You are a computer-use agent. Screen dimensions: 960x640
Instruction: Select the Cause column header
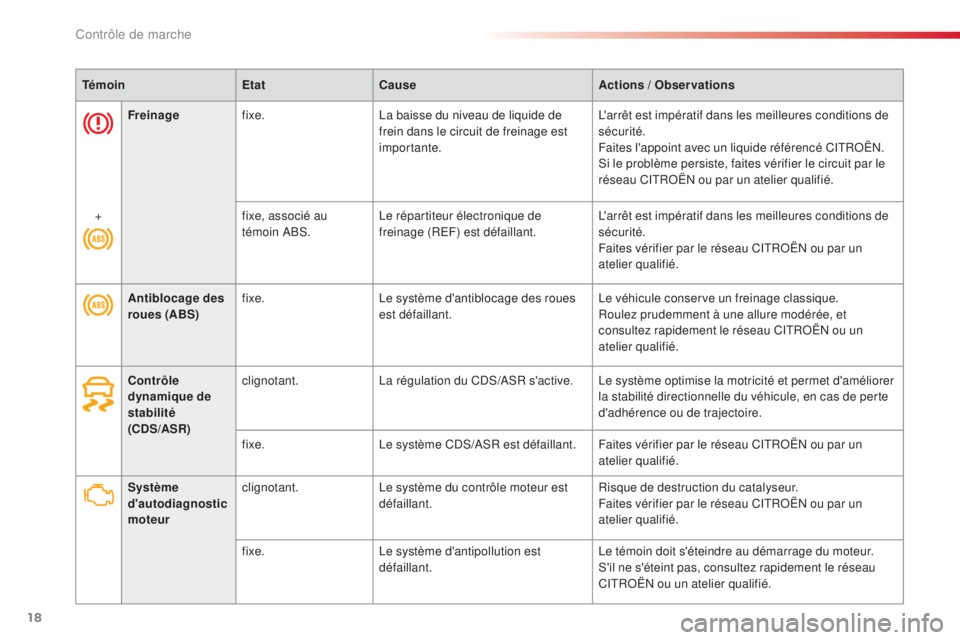pyautogui.click(x=397, y=85)
